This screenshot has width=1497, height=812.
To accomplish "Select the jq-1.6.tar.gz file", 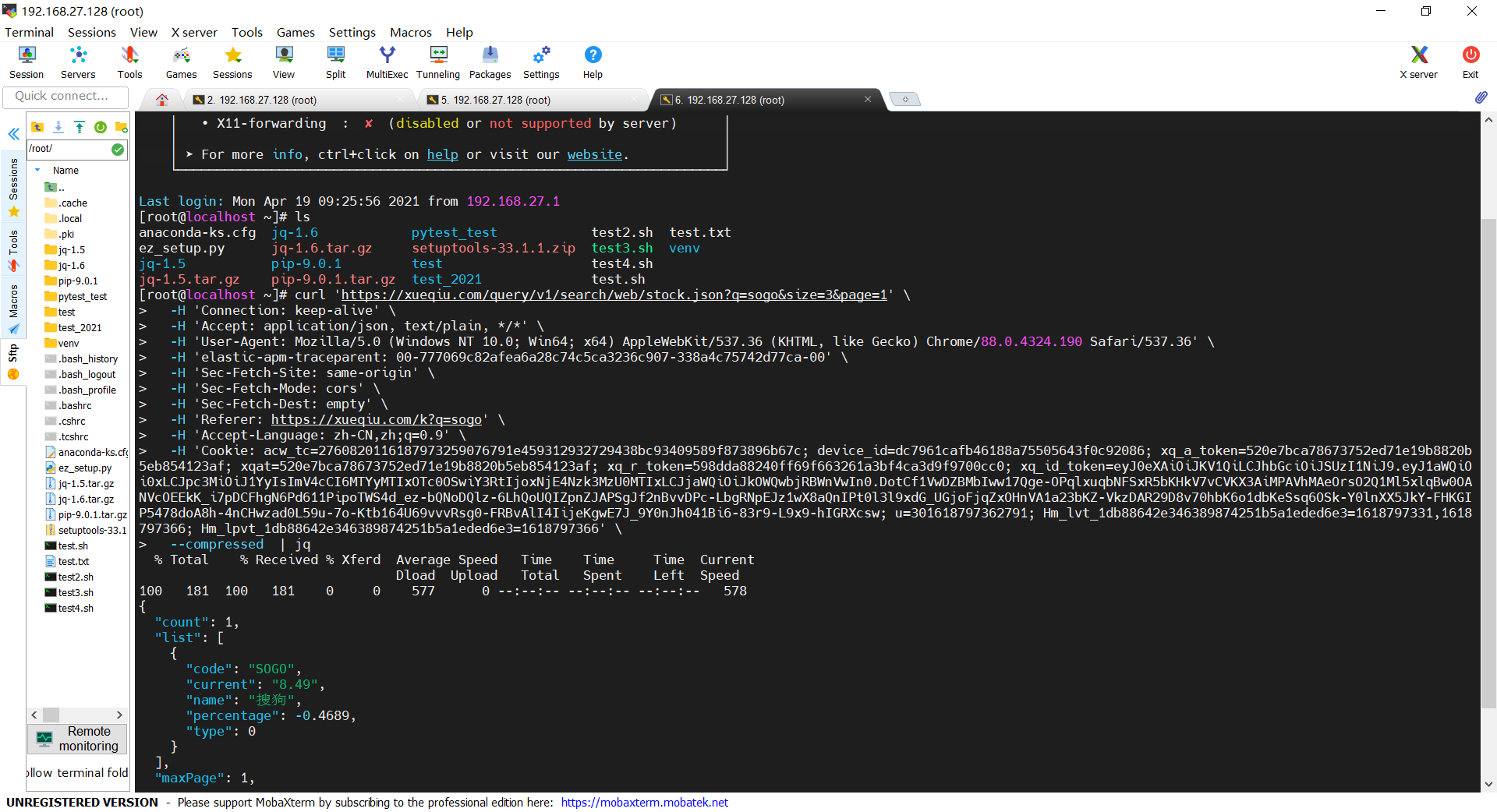I will click(80, 499).
